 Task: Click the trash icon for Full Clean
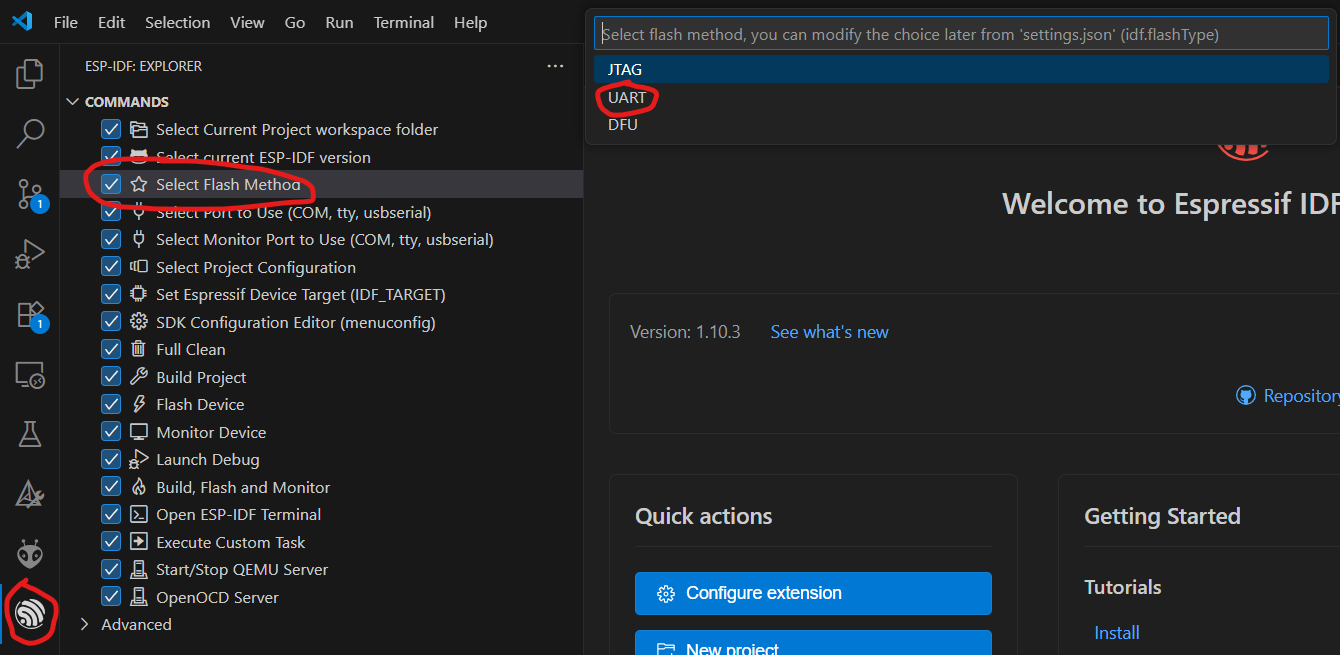click(139, 350)
